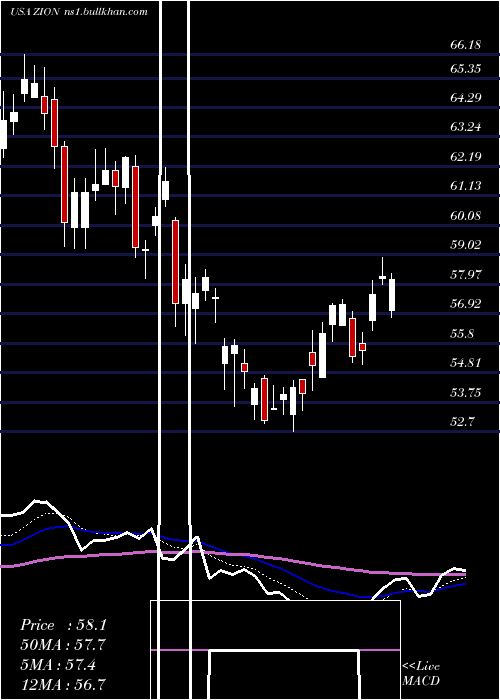
Task: Click the 54.81 price axis label
Action: (x=466, y=362)
